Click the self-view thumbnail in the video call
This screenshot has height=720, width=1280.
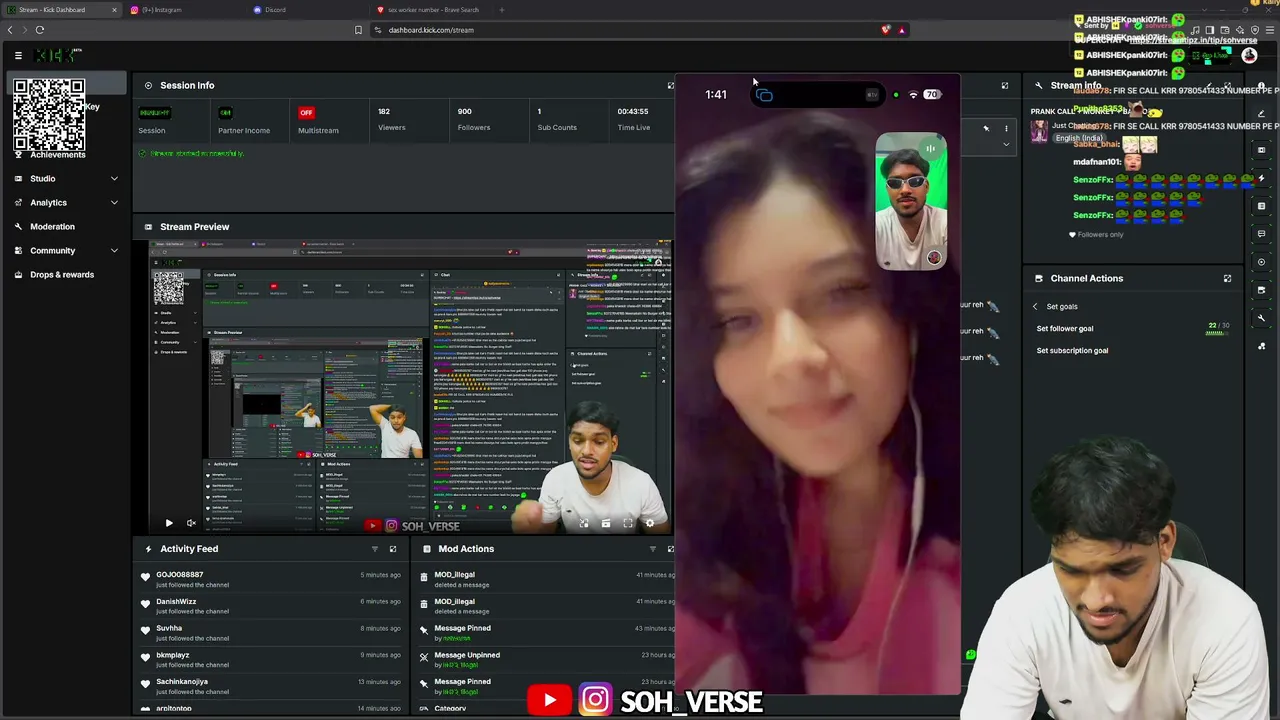[911, 202]
